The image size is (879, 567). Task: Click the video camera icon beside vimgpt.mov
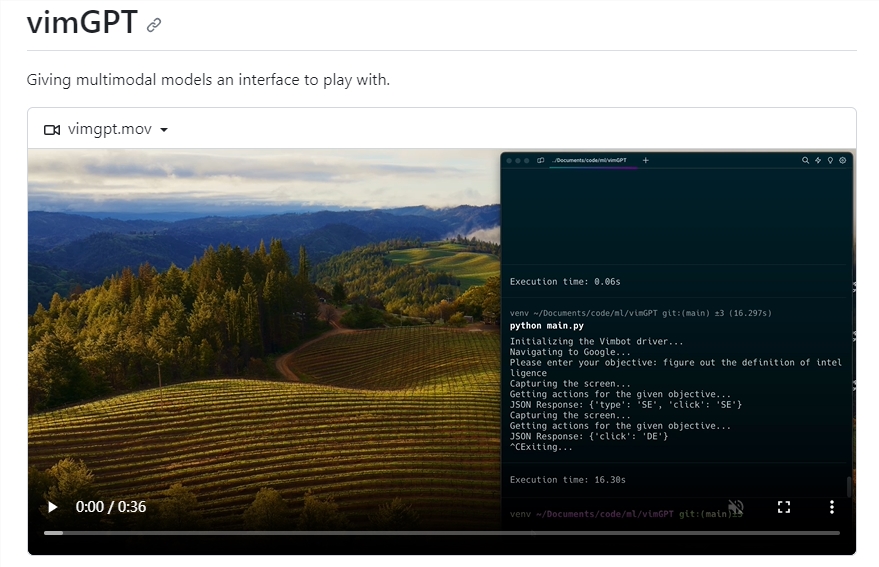click(x=52, y=130)
